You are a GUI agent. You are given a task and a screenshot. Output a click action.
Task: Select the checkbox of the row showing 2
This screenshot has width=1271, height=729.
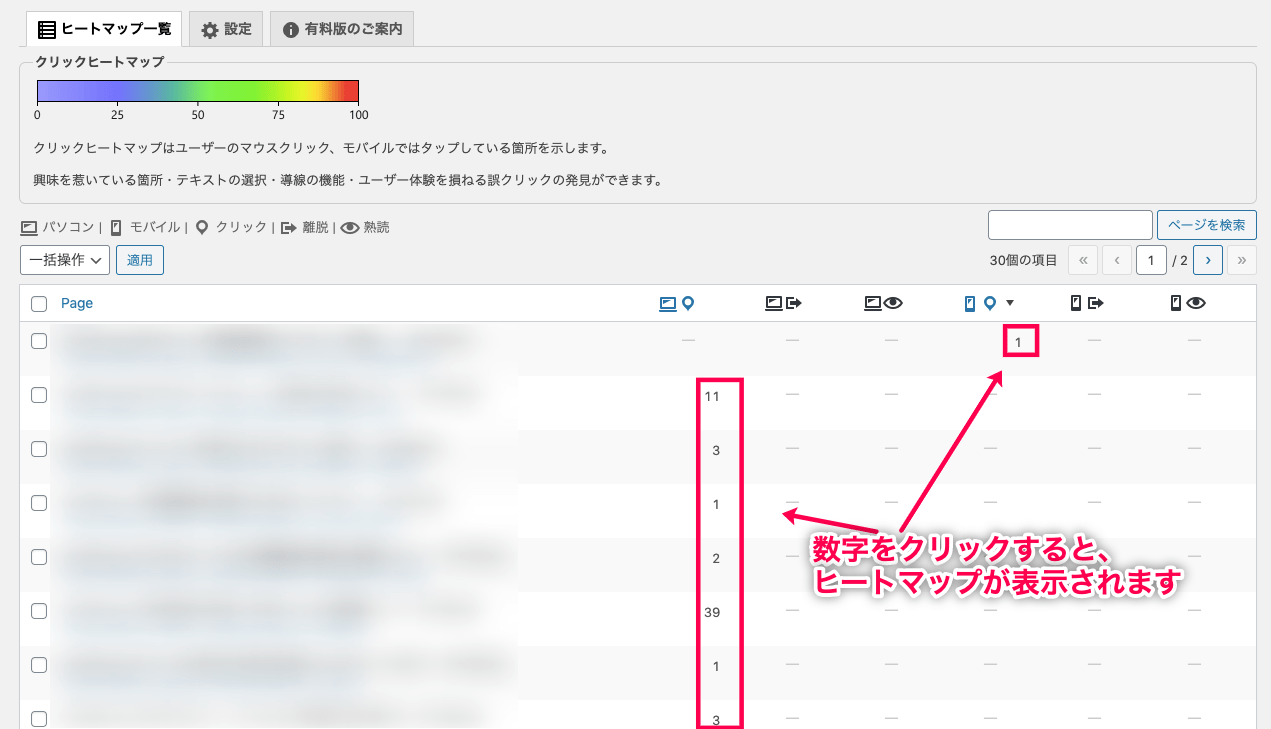(x=39, y=557)
